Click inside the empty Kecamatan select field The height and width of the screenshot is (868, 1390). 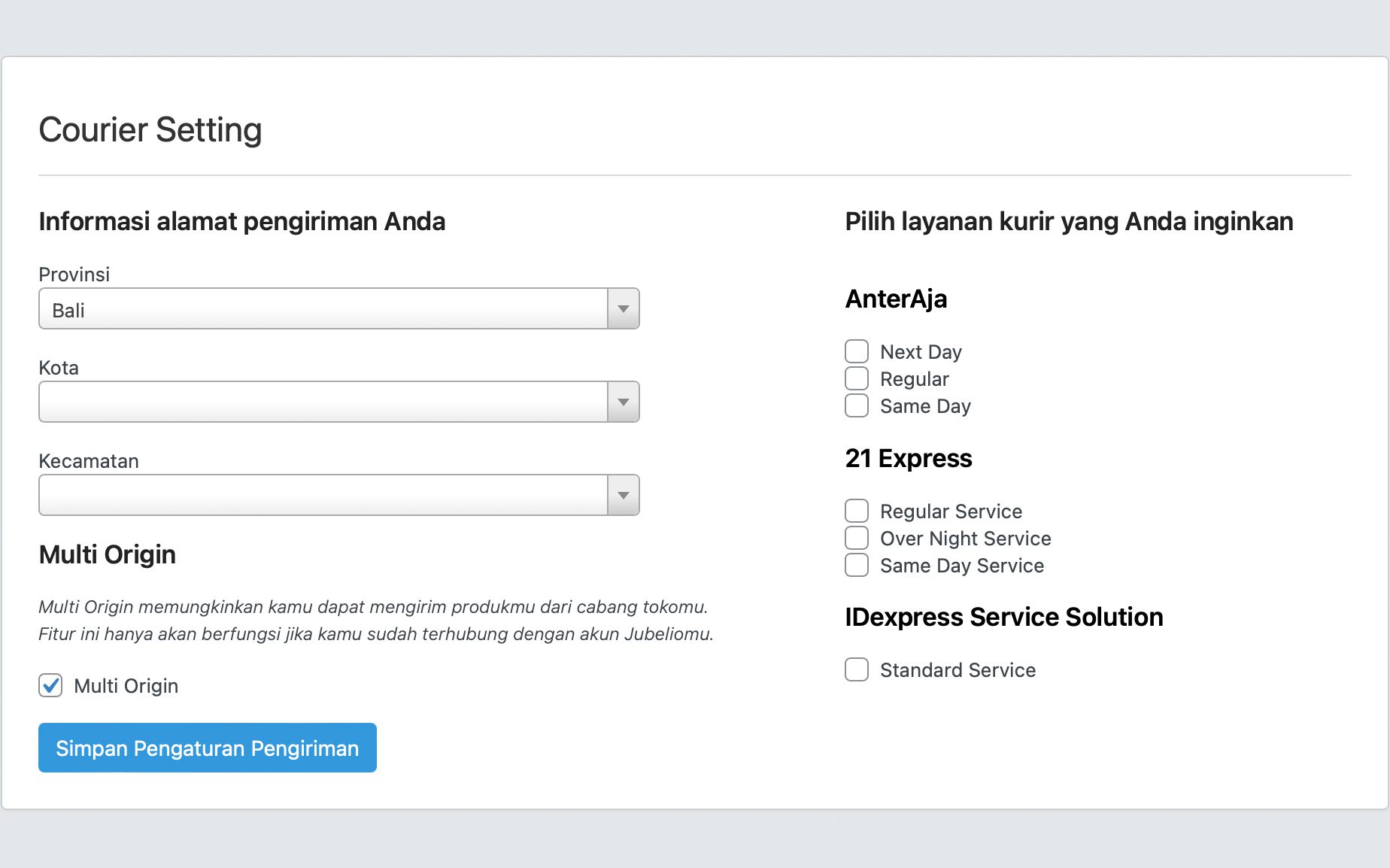[x=323, y=496]
